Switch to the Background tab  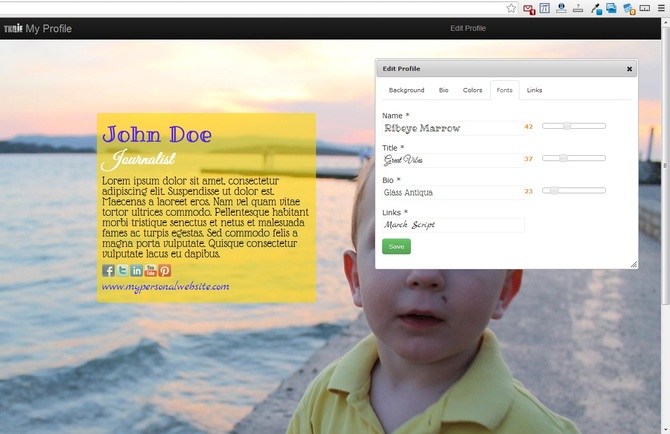406,90
